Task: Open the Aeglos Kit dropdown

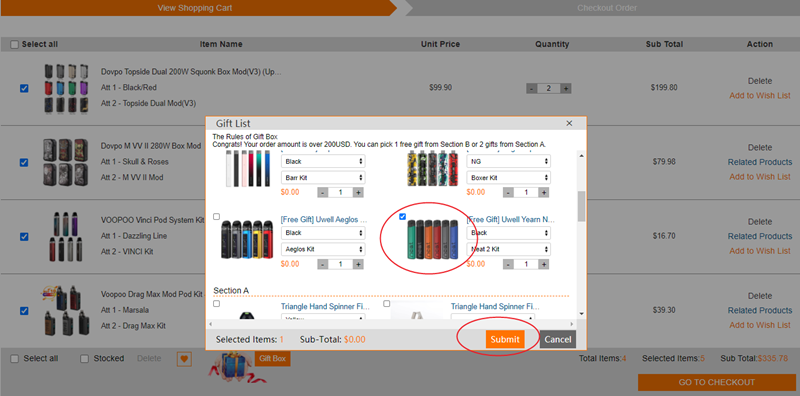Action: click(x=323, y=249)
